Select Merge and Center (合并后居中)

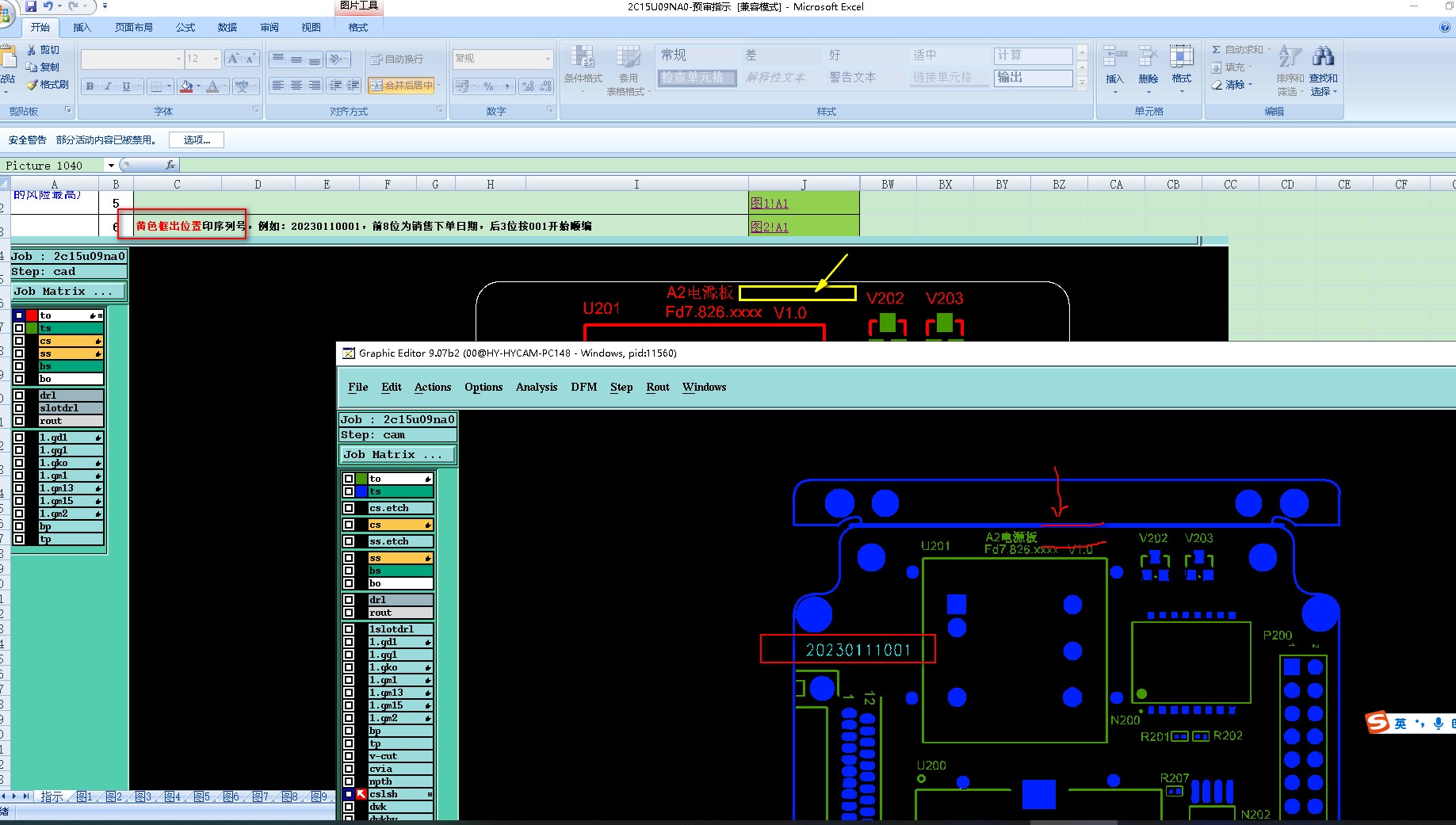click(402, 86)
